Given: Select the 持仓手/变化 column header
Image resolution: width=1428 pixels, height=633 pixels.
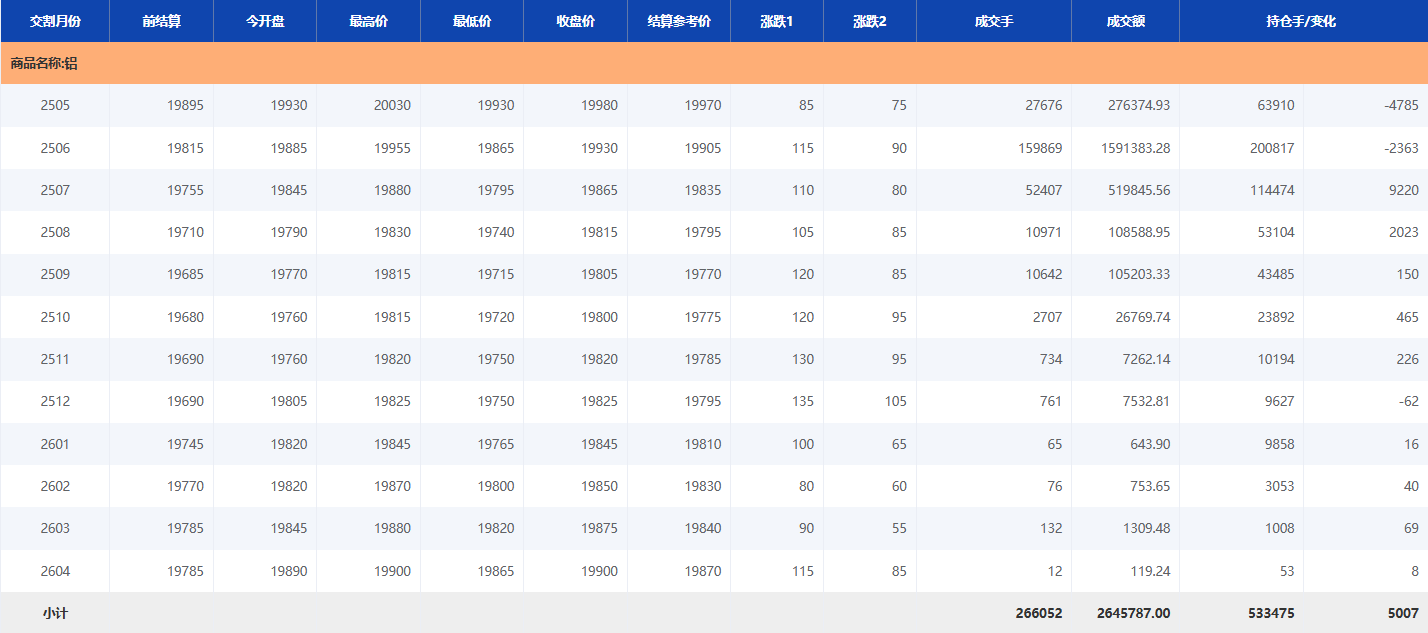Looking at the screenshot, I should click(1302, 21).
